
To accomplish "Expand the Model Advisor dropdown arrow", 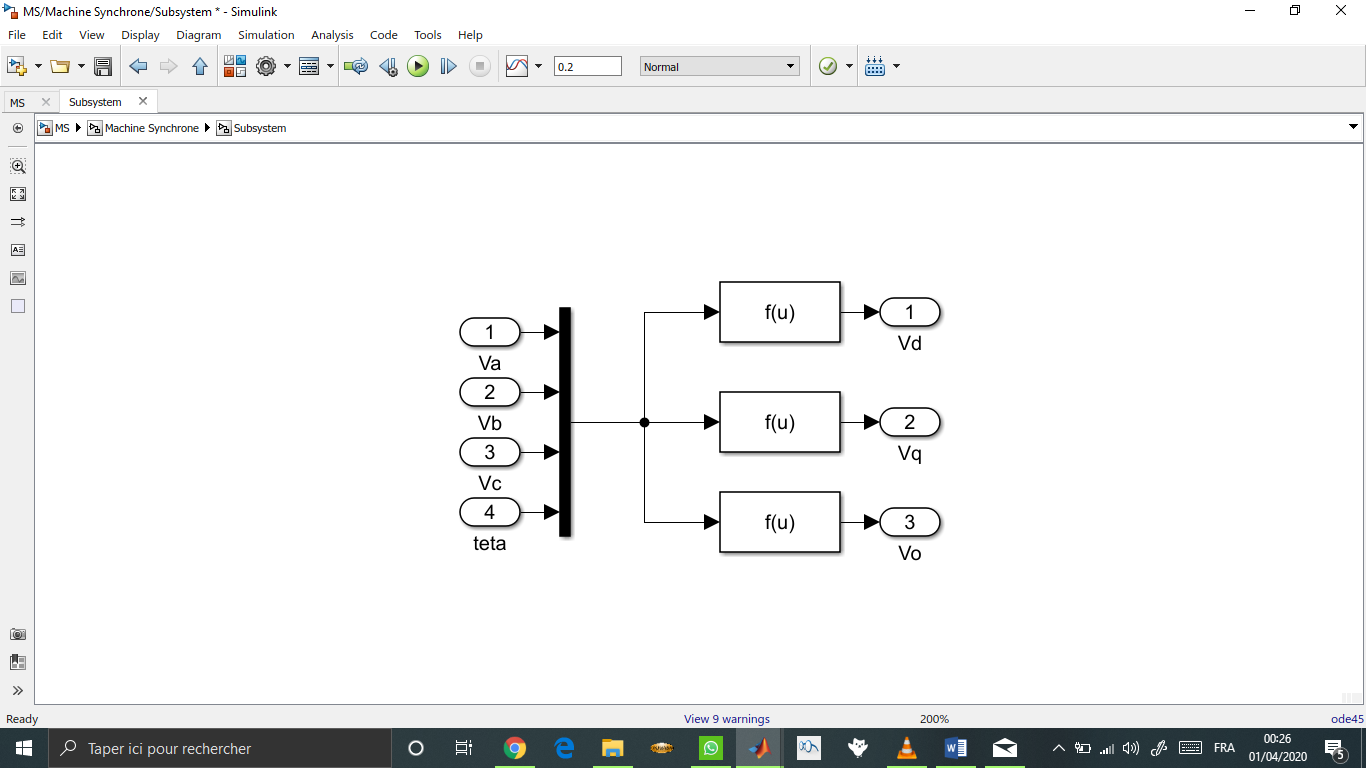I will pos(849,66).
